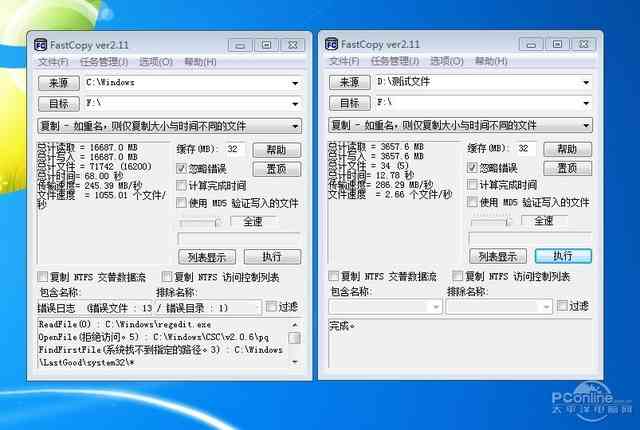
Task: Click 错误日志 summary text in left window
Action: 132,308
